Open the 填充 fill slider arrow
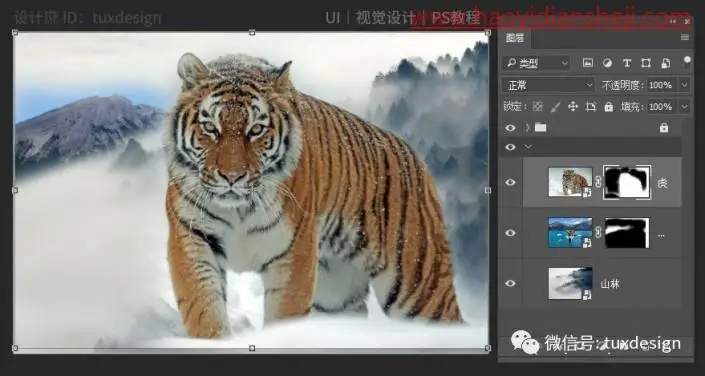 [x=684, y=107]
